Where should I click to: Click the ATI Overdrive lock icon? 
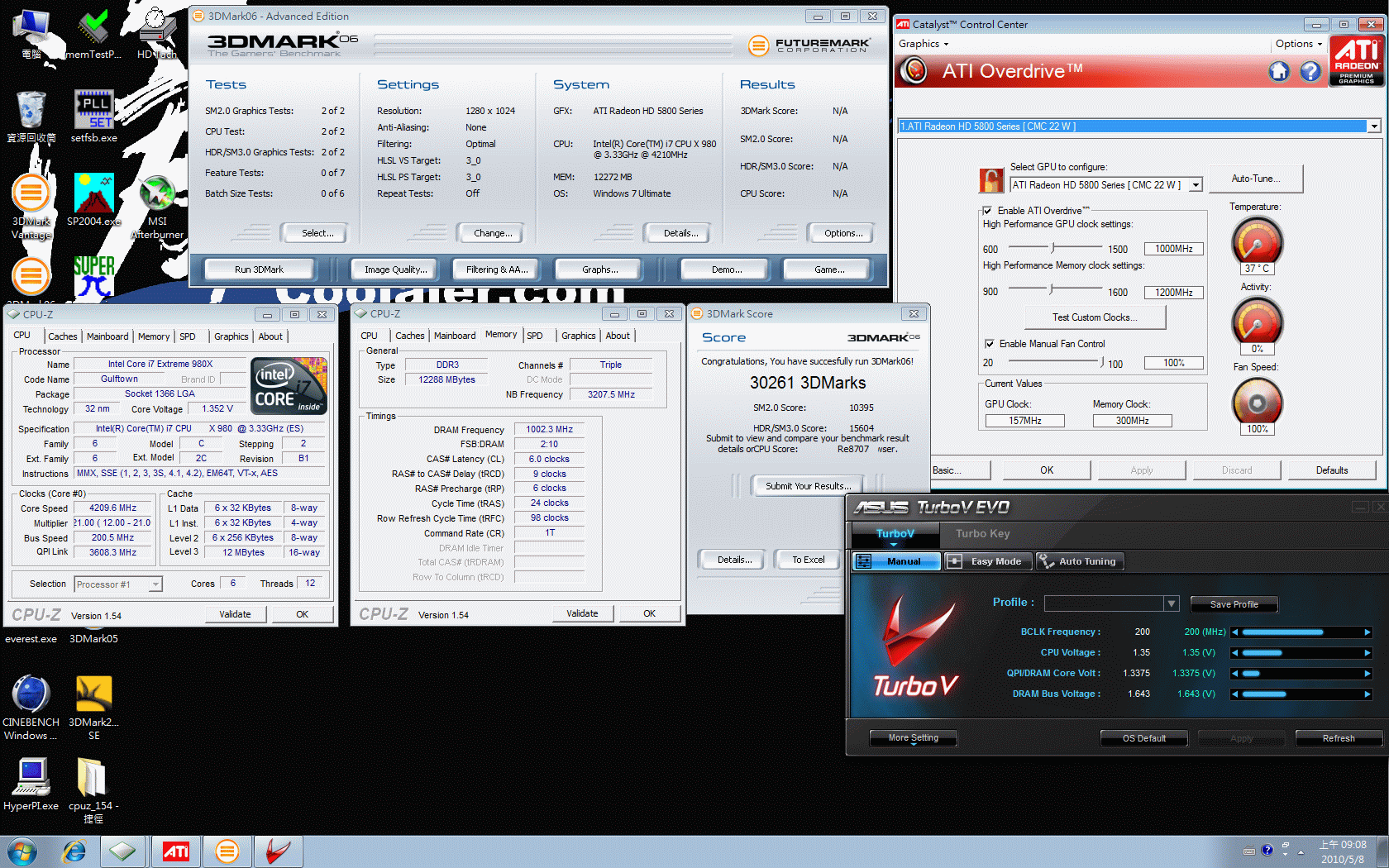pyautogui.click(x=991, y=180)
